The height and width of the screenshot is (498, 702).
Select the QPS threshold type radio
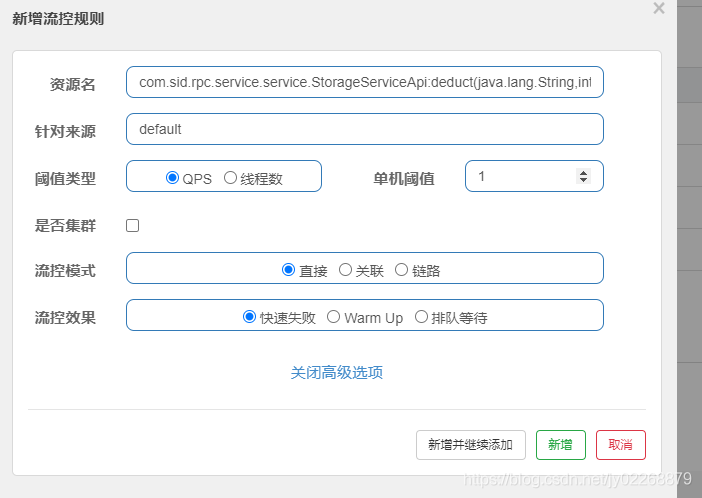click(x=172, y=178)
